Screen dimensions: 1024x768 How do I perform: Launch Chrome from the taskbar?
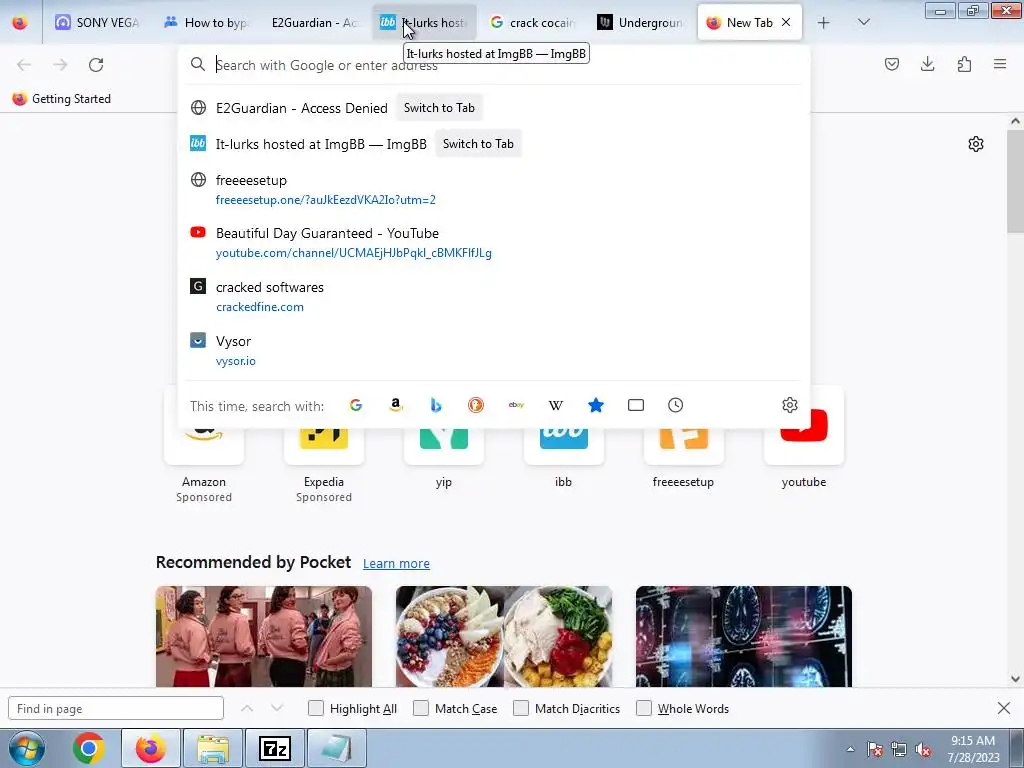[x=89, y=748]
